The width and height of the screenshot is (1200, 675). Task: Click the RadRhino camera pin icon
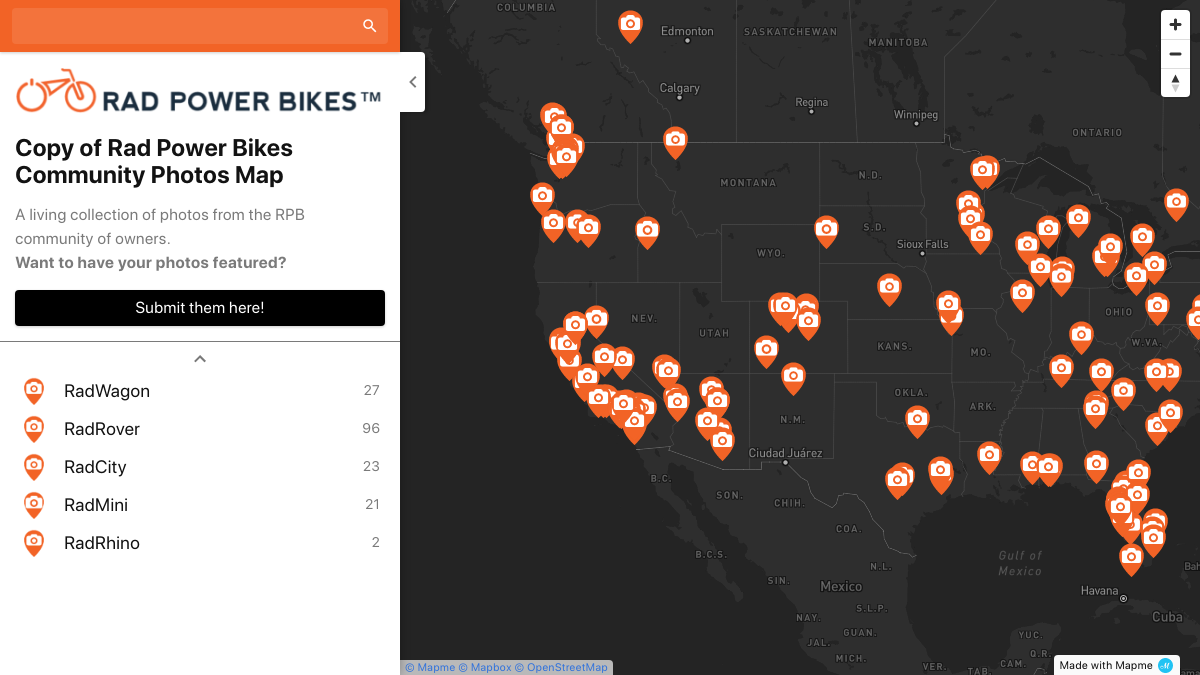pyautogui.click(x=34, y=543)
